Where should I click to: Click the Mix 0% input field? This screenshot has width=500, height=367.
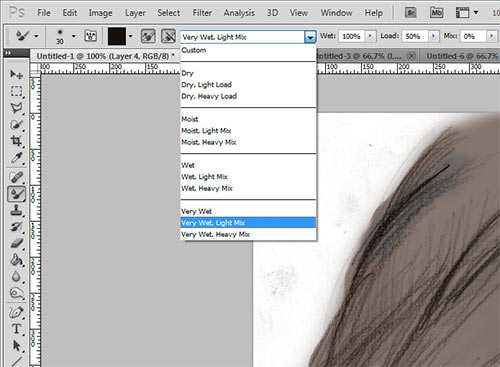coord(473,36)
